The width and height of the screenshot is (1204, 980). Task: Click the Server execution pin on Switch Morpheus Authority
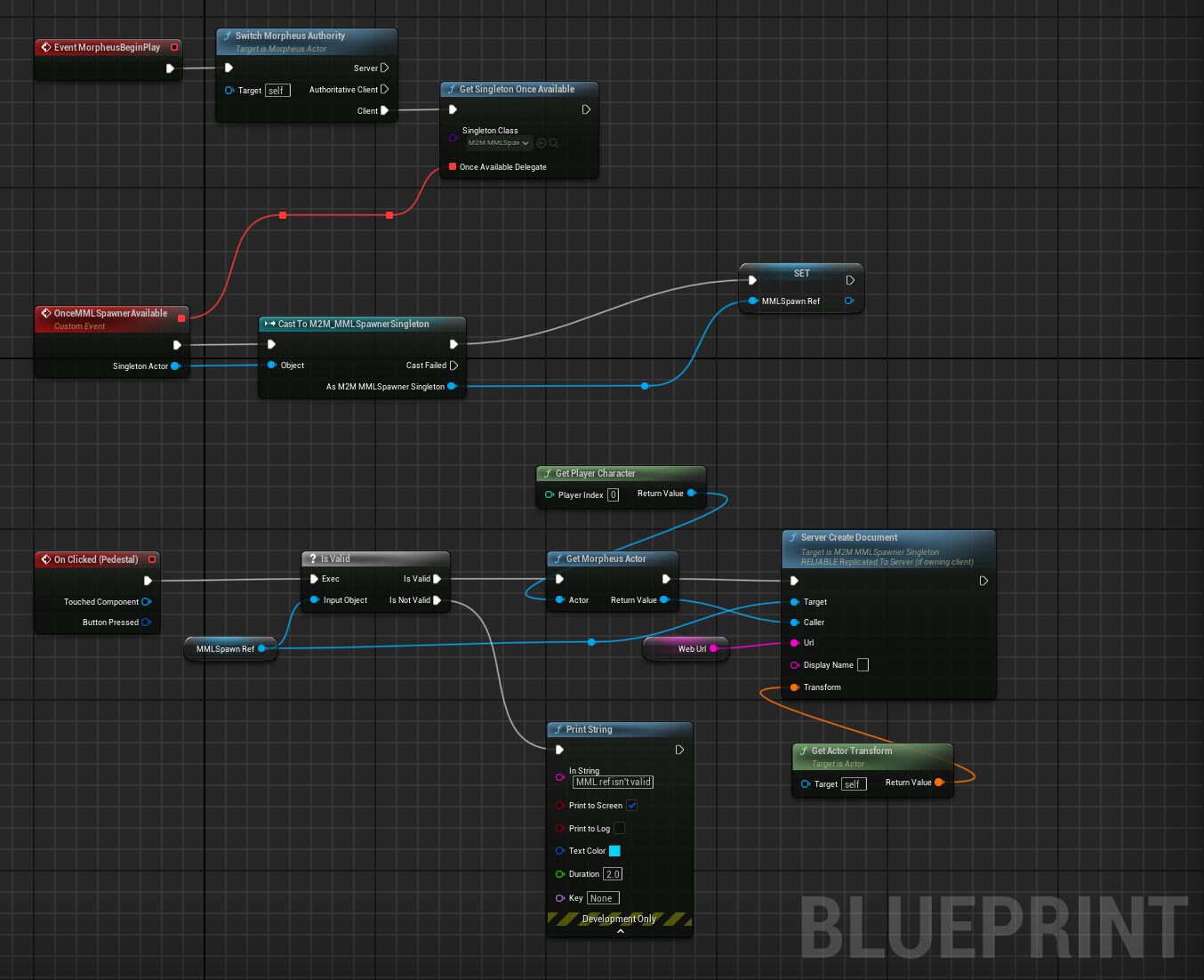point(384,68)
